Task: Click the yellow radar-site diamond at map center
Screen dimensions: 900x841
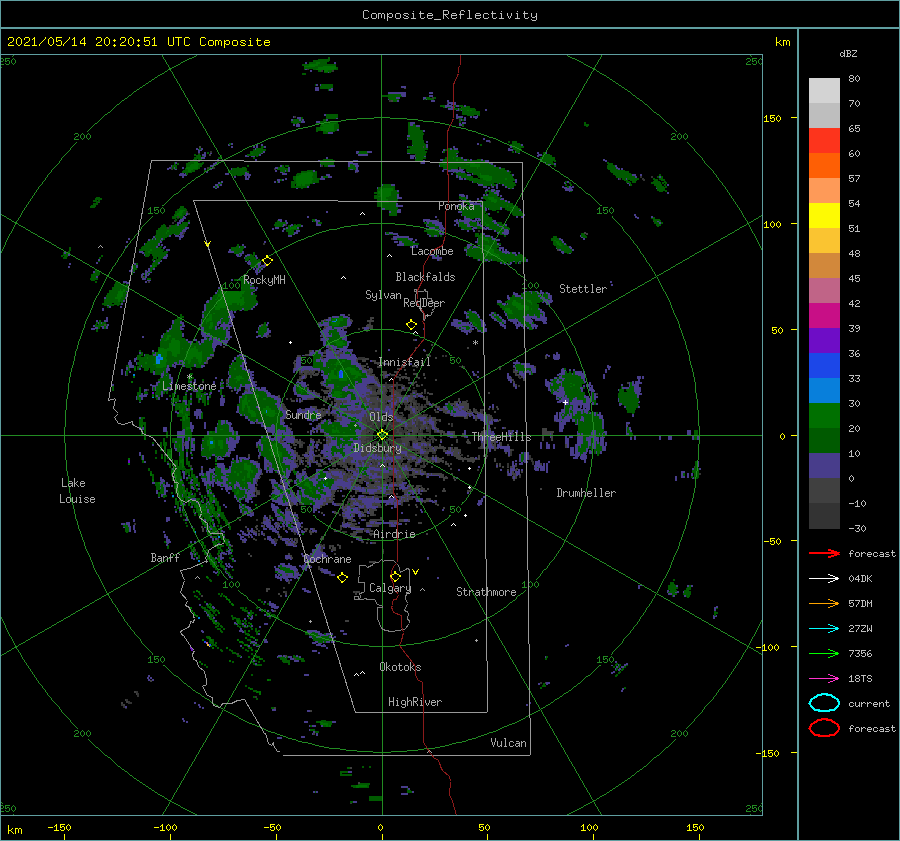Action: pyautogui.click(x=382, y=435)
